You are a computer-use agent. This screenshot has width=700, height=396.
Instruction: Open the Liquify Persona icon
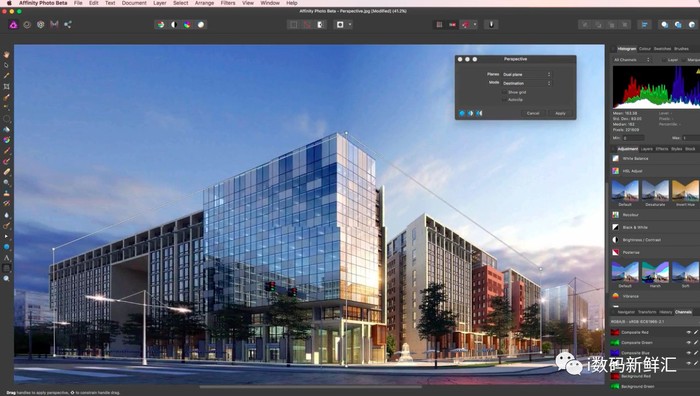click(27, 25)
